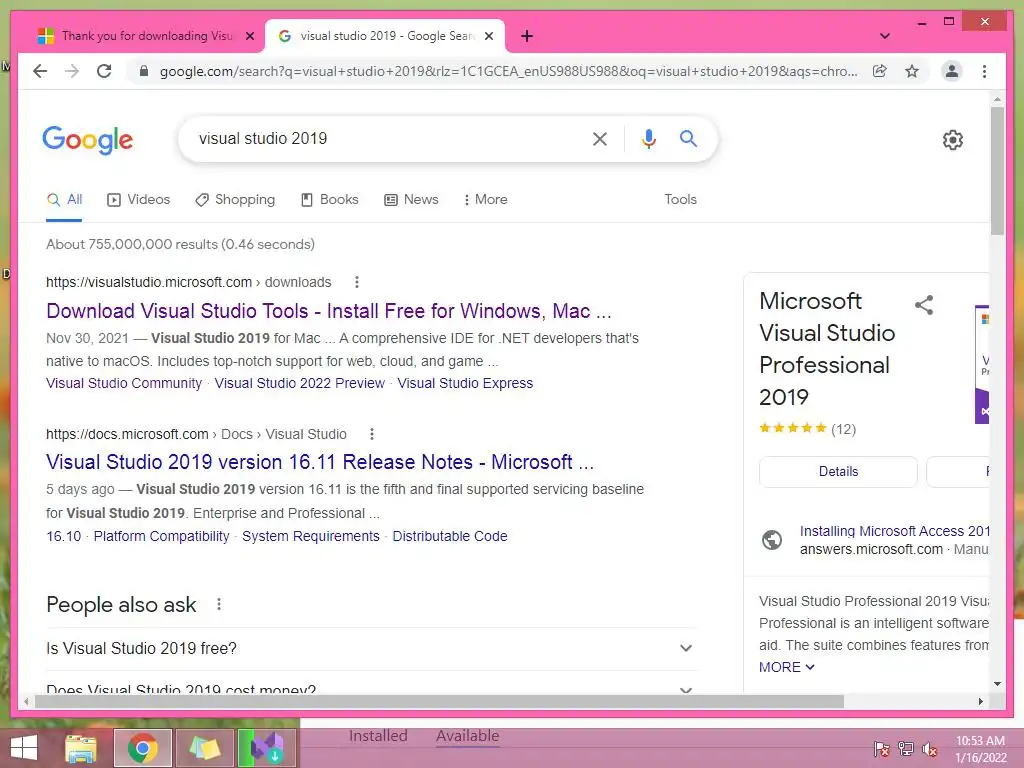Click the muted volume tray icon
Viewport: 1024px width, 768px height.
coord(929,748)
